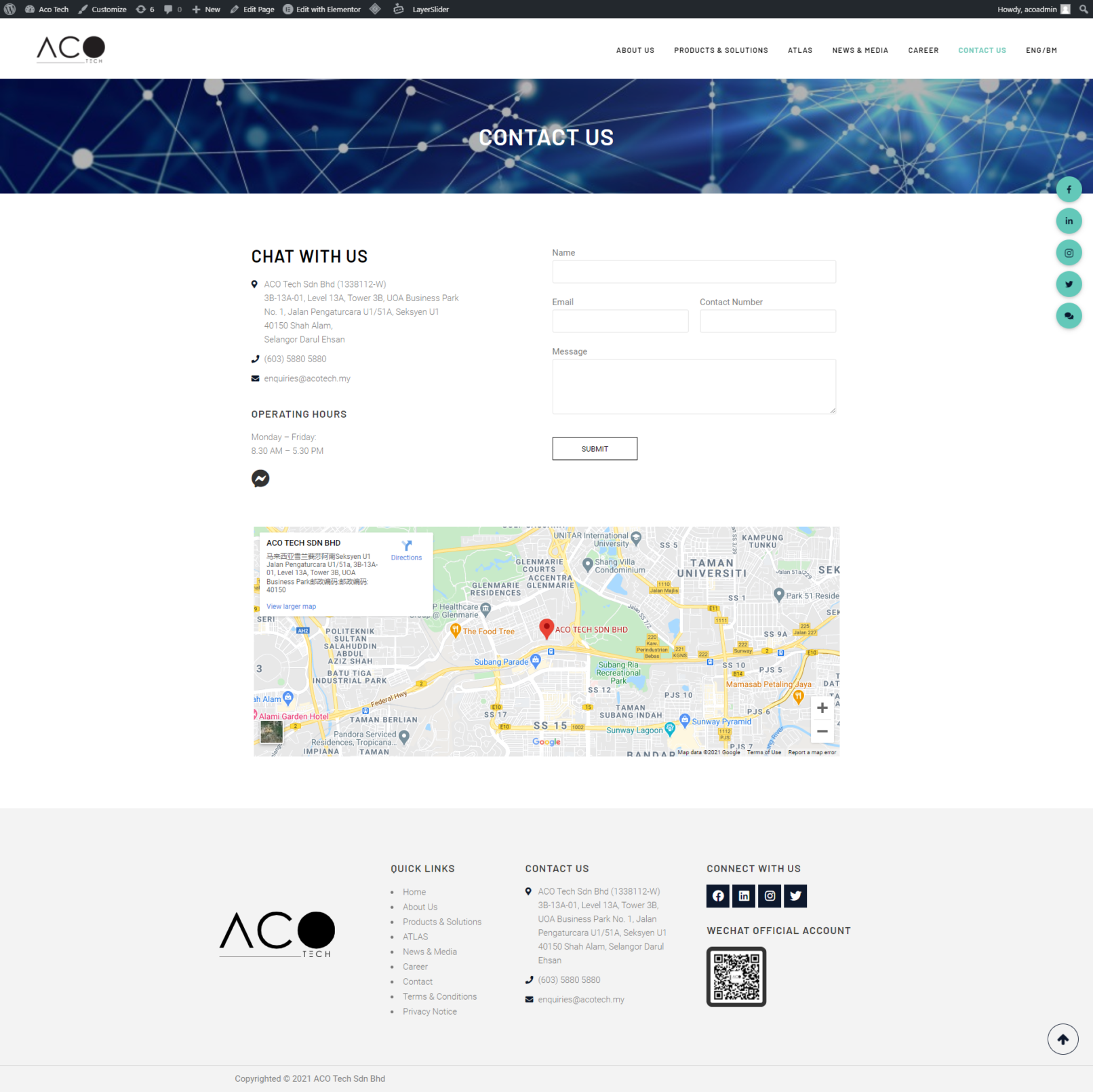The height and width of the screenshot is (1092, 1093).
Task: Submit the contact form
Action: [x=594, y=449]
